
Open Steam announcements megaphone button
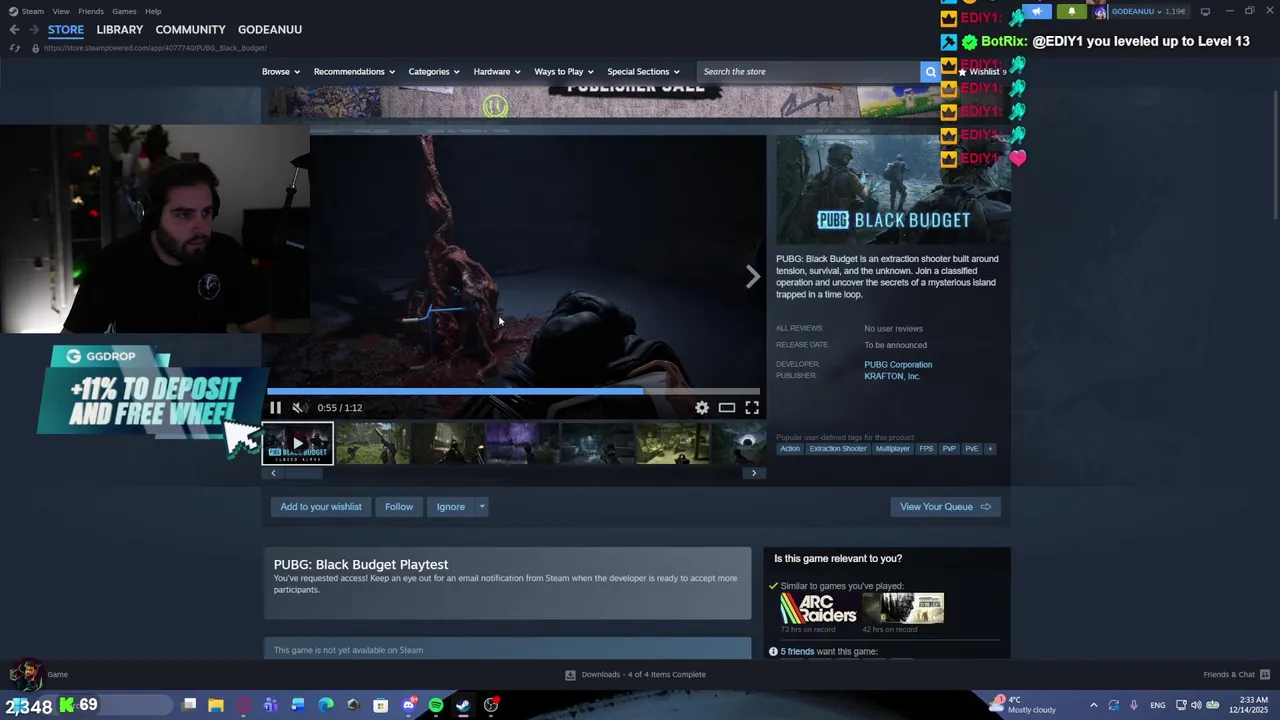tap(1037, 11)
